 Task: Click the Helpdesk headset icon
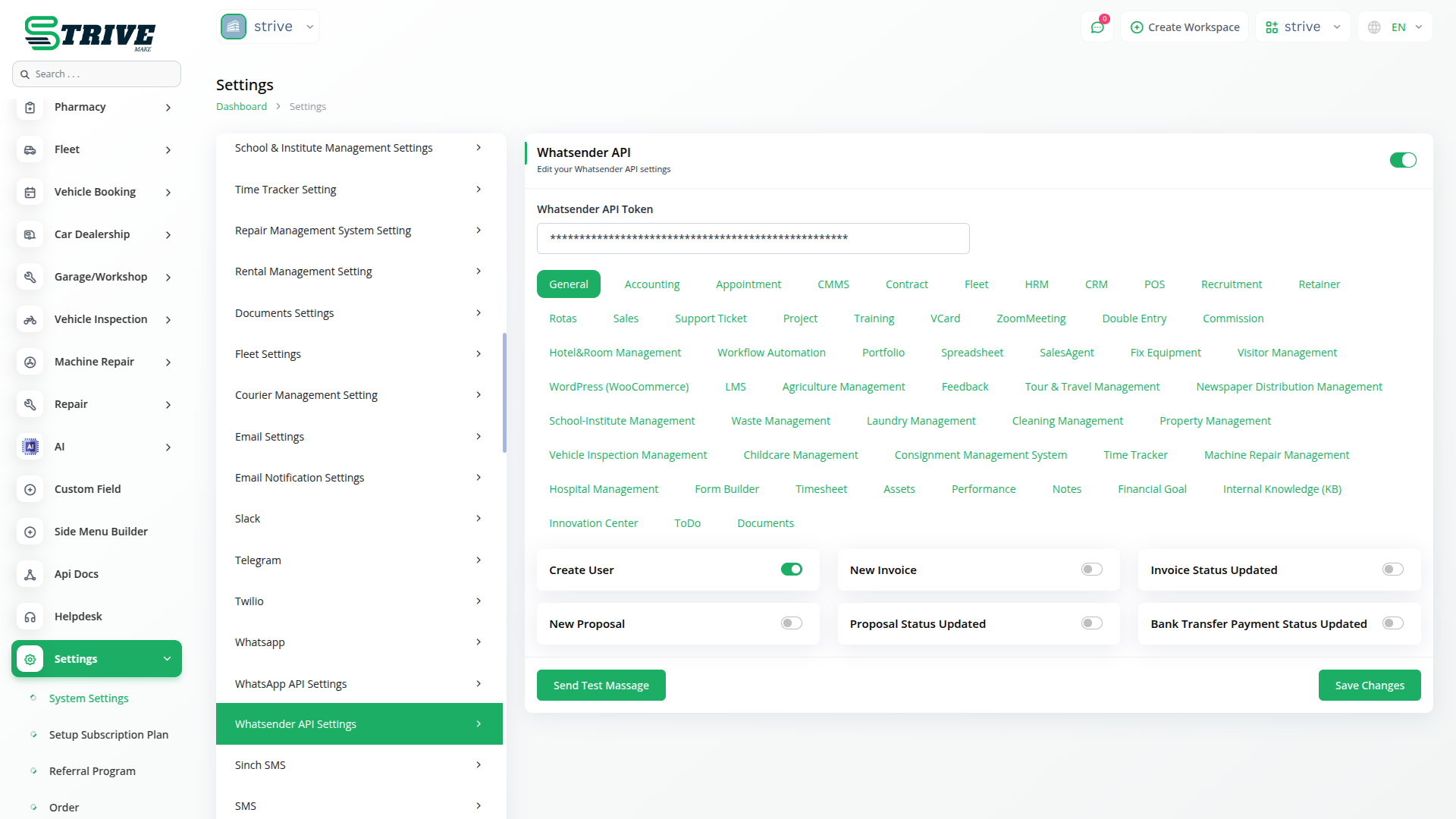point(30,617)
